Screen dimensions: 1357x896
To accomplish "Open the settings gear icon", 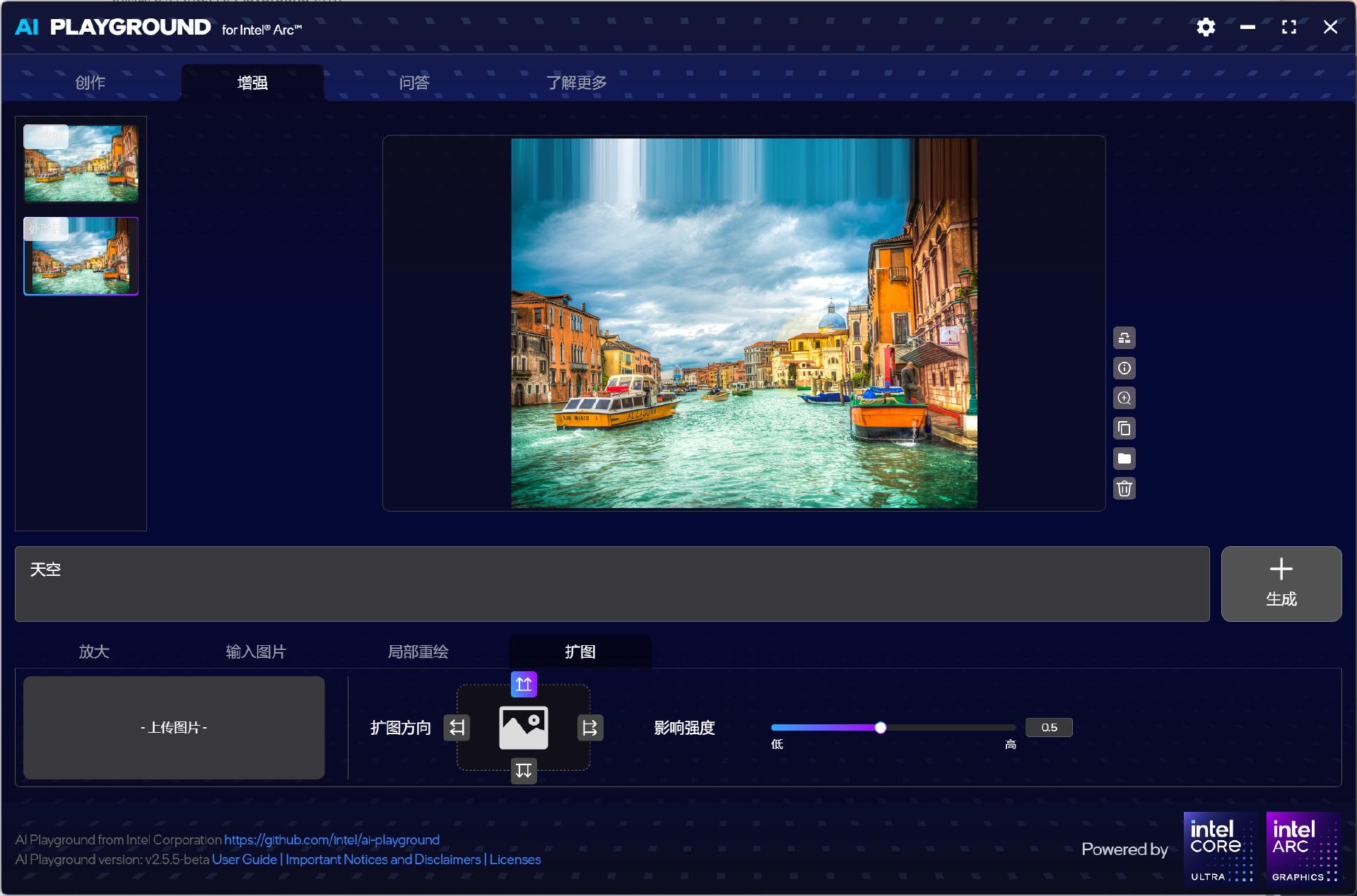I will pyautogui.click(x=1206, y=27).
